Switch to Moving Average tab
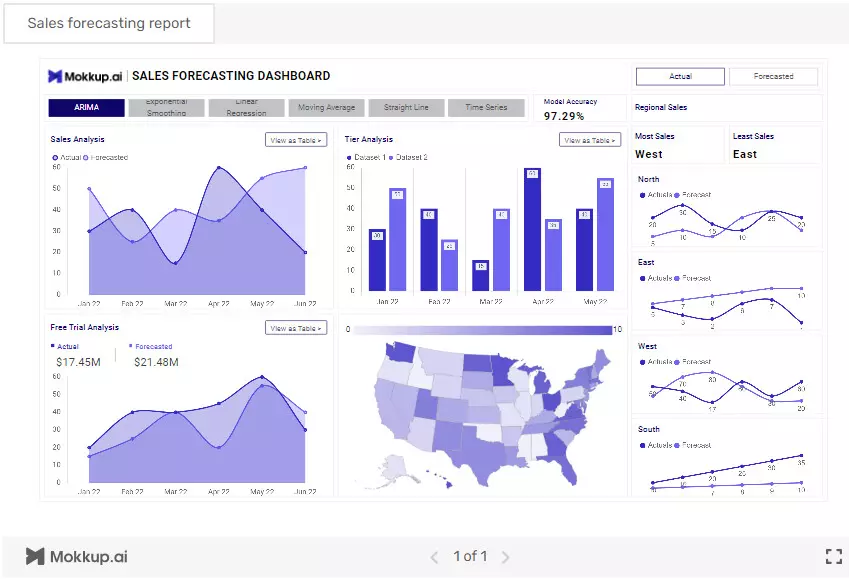 [x=326, y=108]
